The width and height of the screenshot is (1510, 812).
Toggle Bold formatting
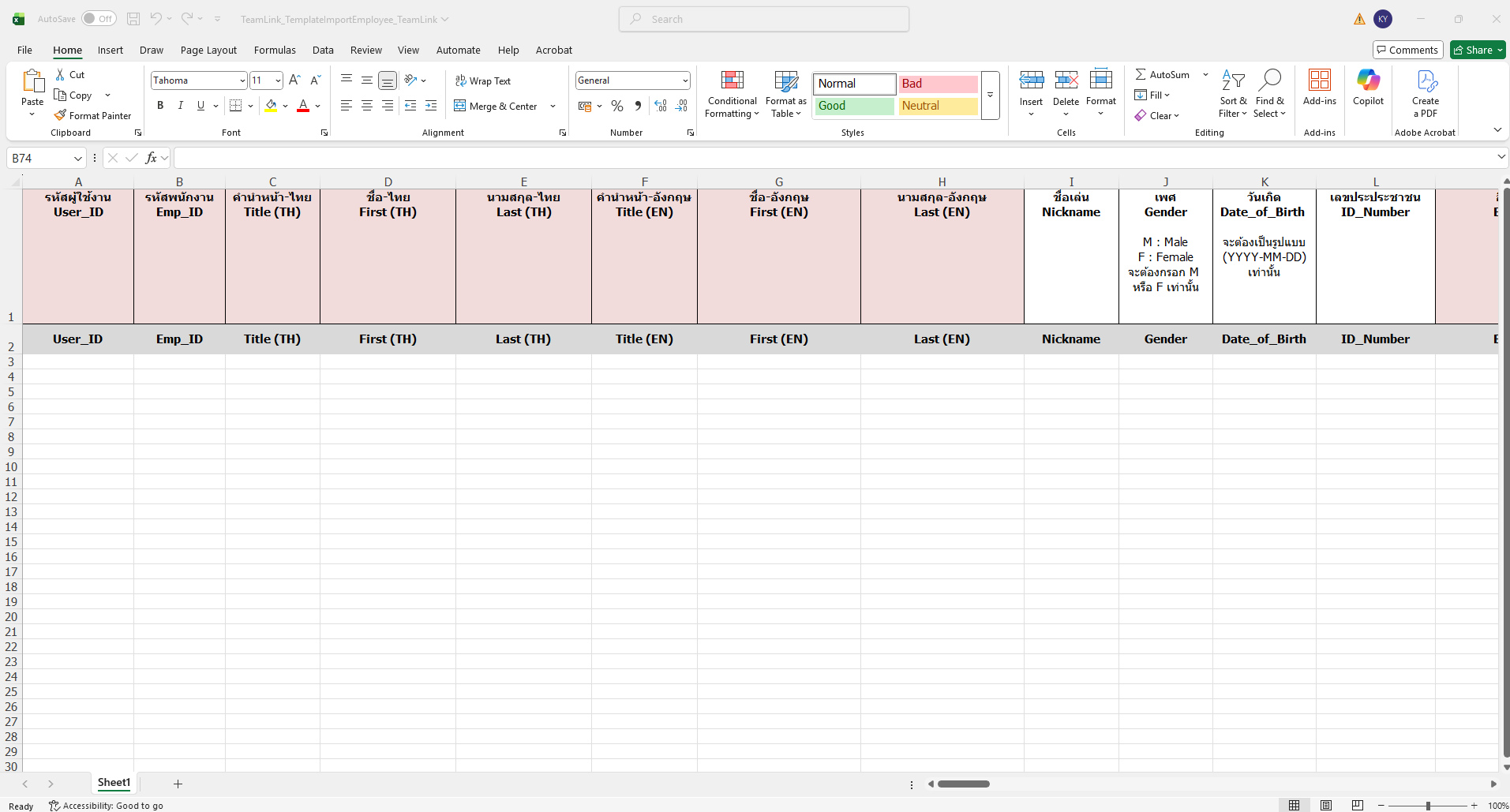[x=160, y=106]
